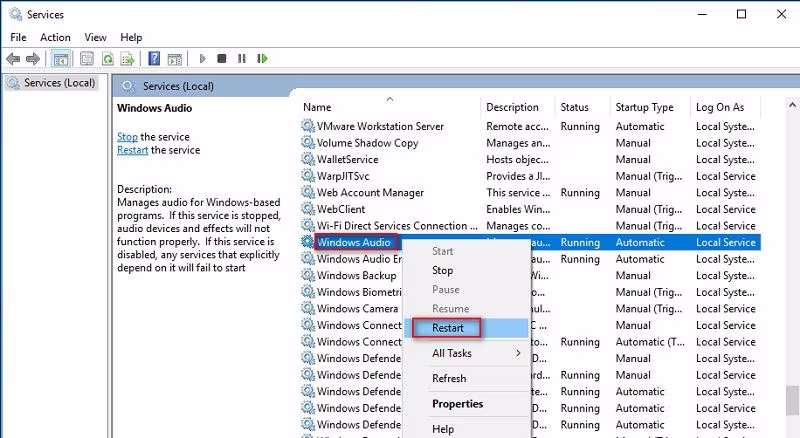This screenshot has height=438, width=800.
Task: Click gear icon of WalletService
Action: tap(308, 159)
